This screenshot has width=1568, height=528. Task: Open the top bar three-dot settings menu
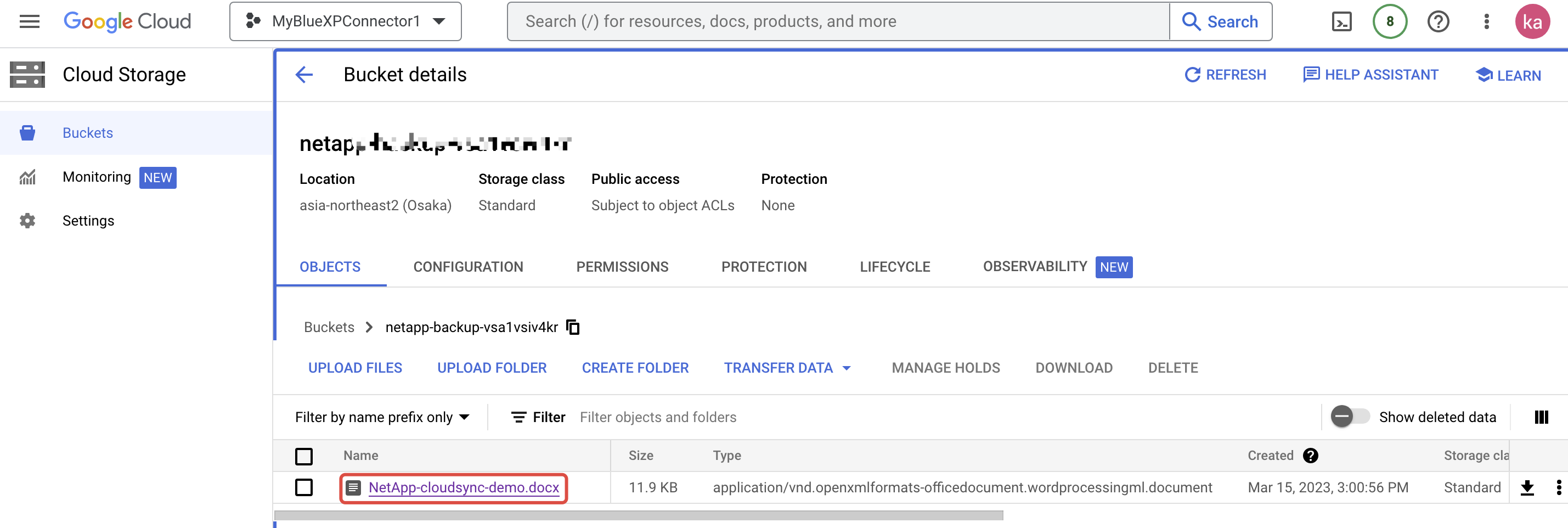coord(1486,21)
